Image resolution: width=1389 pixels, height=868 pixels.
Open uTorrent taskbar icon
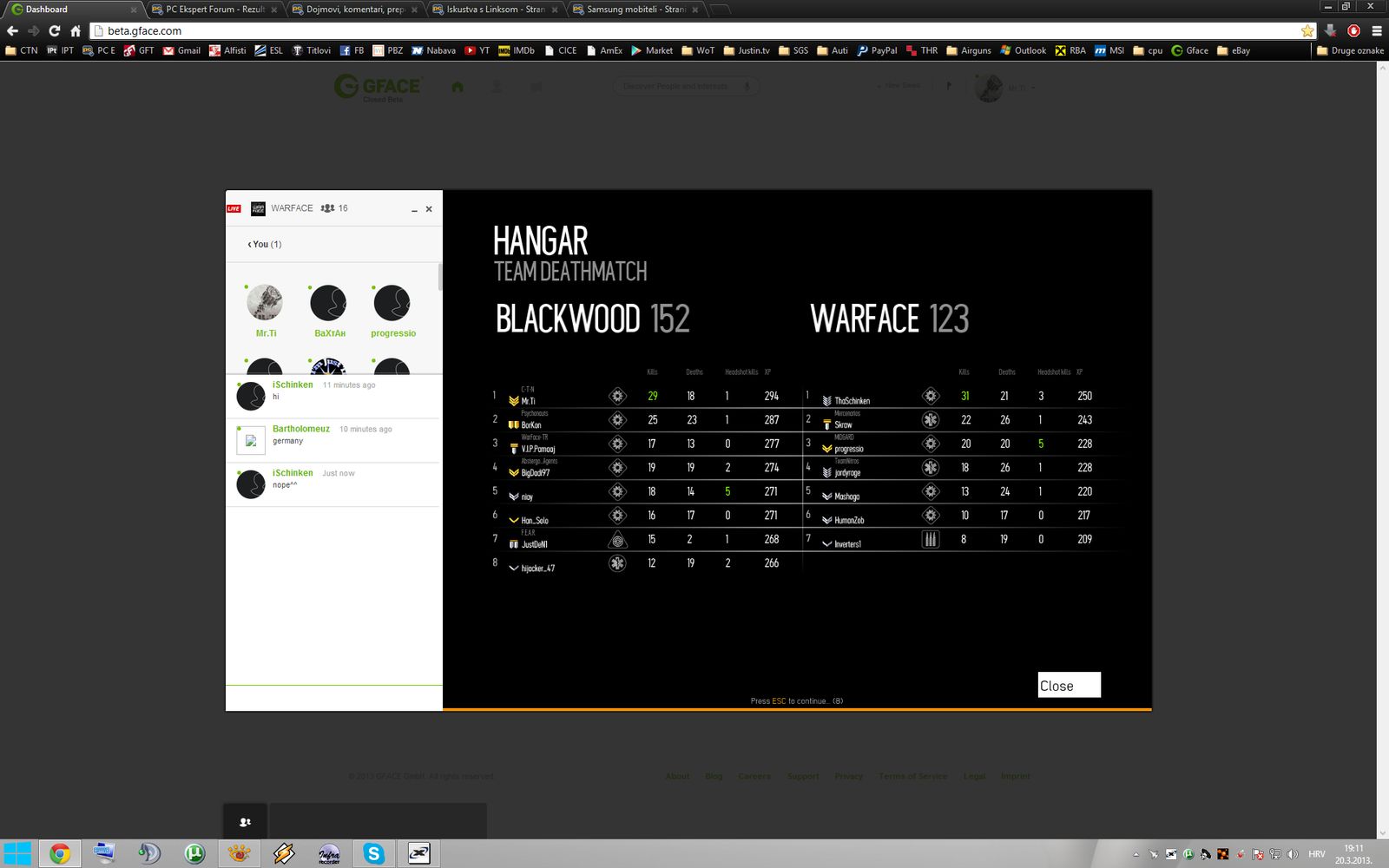(194, 853)
